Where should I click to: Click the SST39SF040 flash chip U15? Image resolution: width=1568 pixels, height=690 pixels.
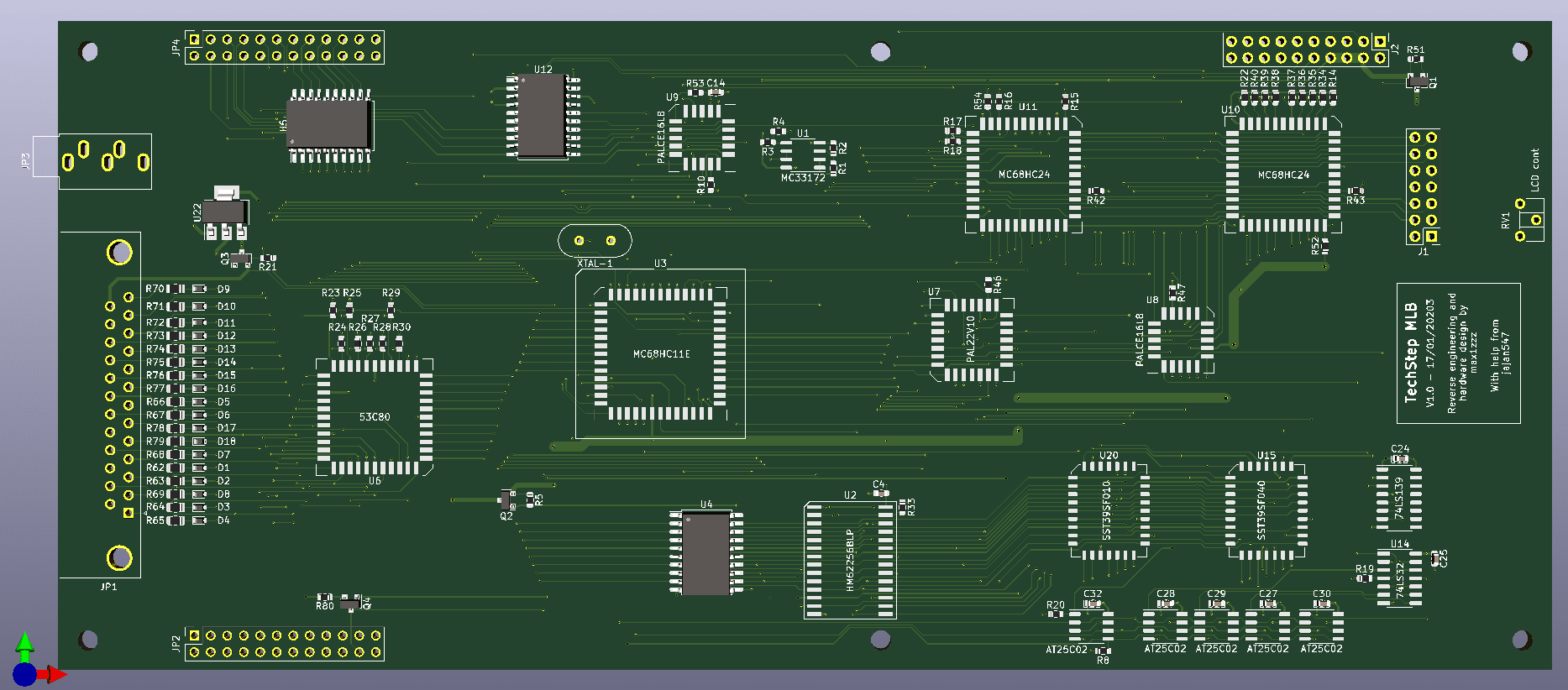1266,510
